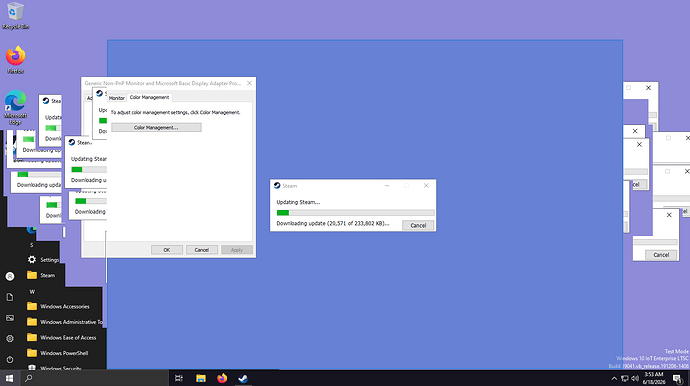
Task: Click the fully visible Cancel in right-side blank window
Action: tap(661, 255)
